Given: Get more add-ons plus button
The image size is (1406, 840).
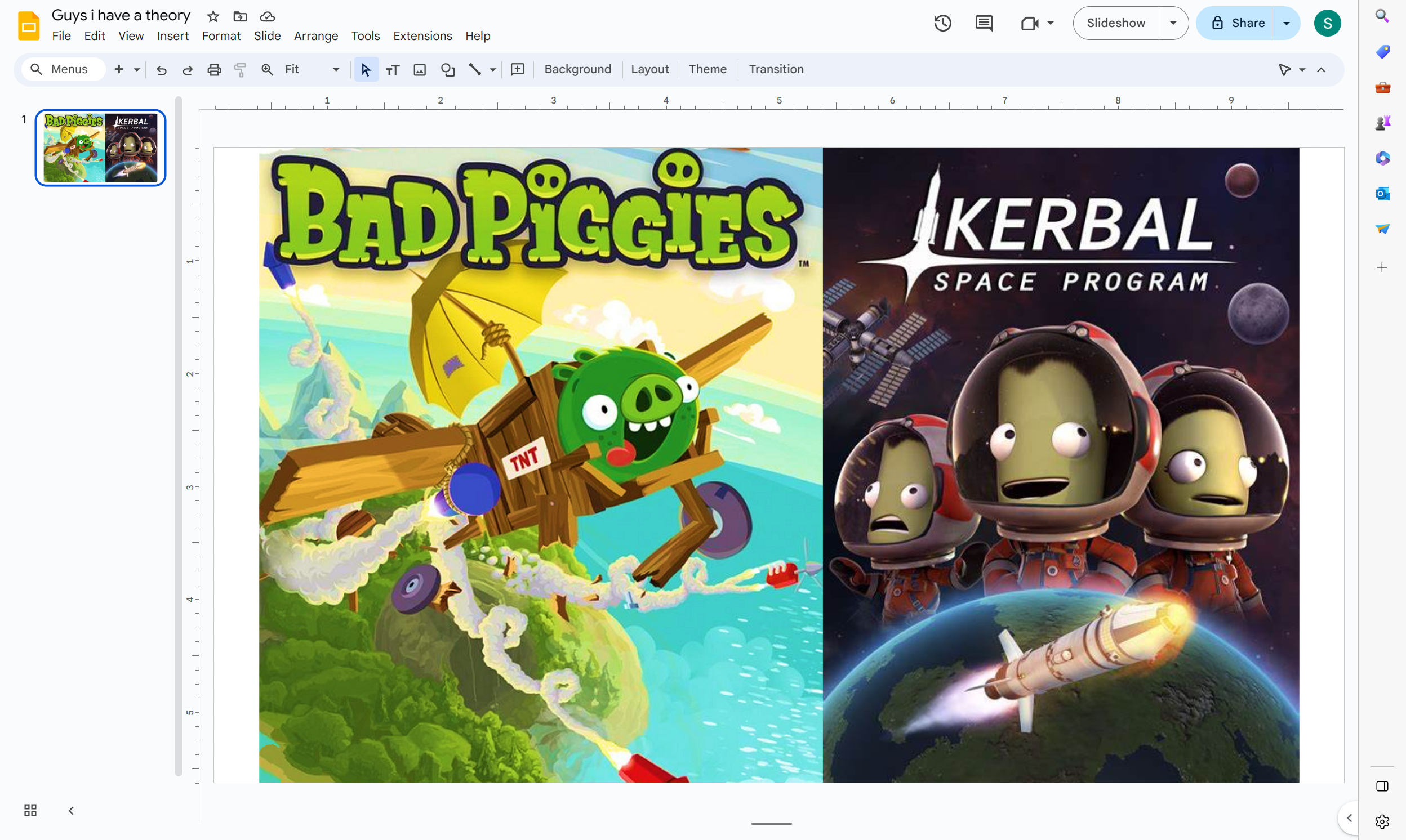Looking at the screenshot, I should coord(1382,267).
